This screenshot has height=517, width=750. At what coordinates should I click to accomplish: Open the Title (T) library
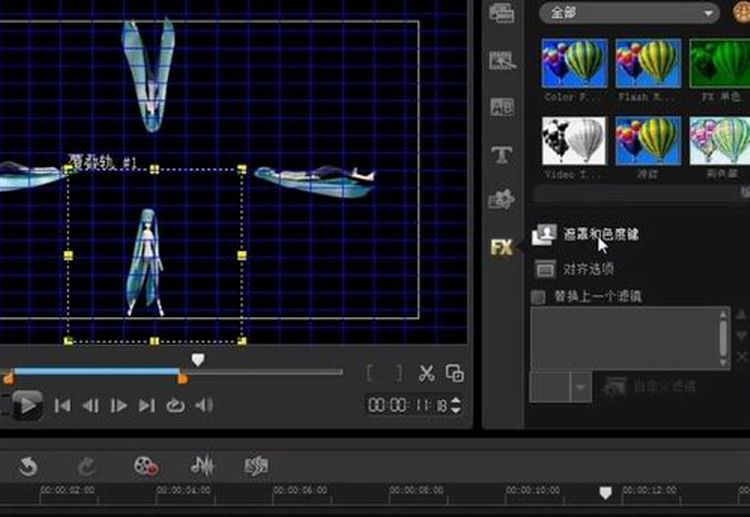tap(501, 155)
